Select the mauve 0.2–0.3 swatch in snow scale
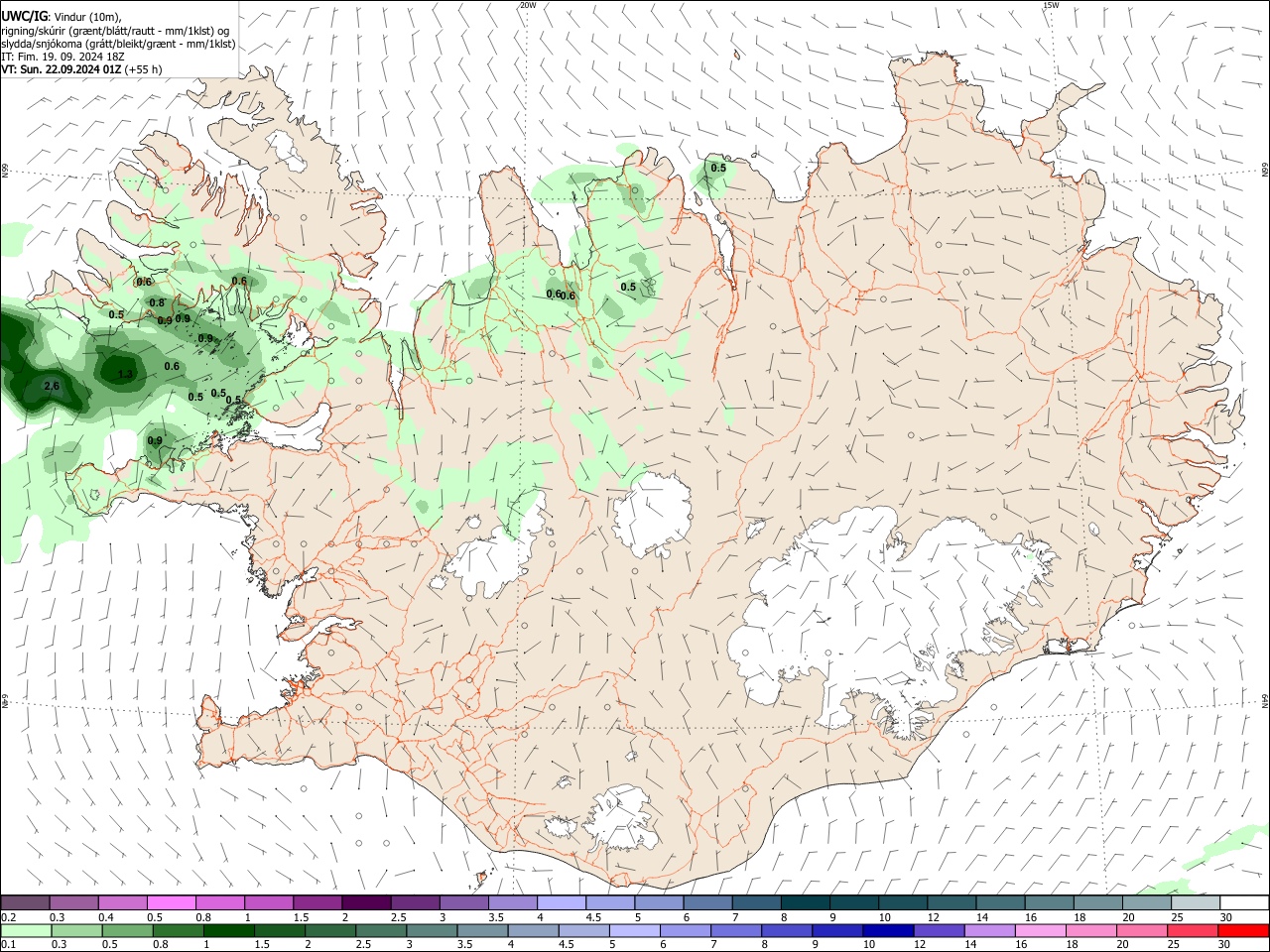This screenshot has width=1270, height=952. 25,902
